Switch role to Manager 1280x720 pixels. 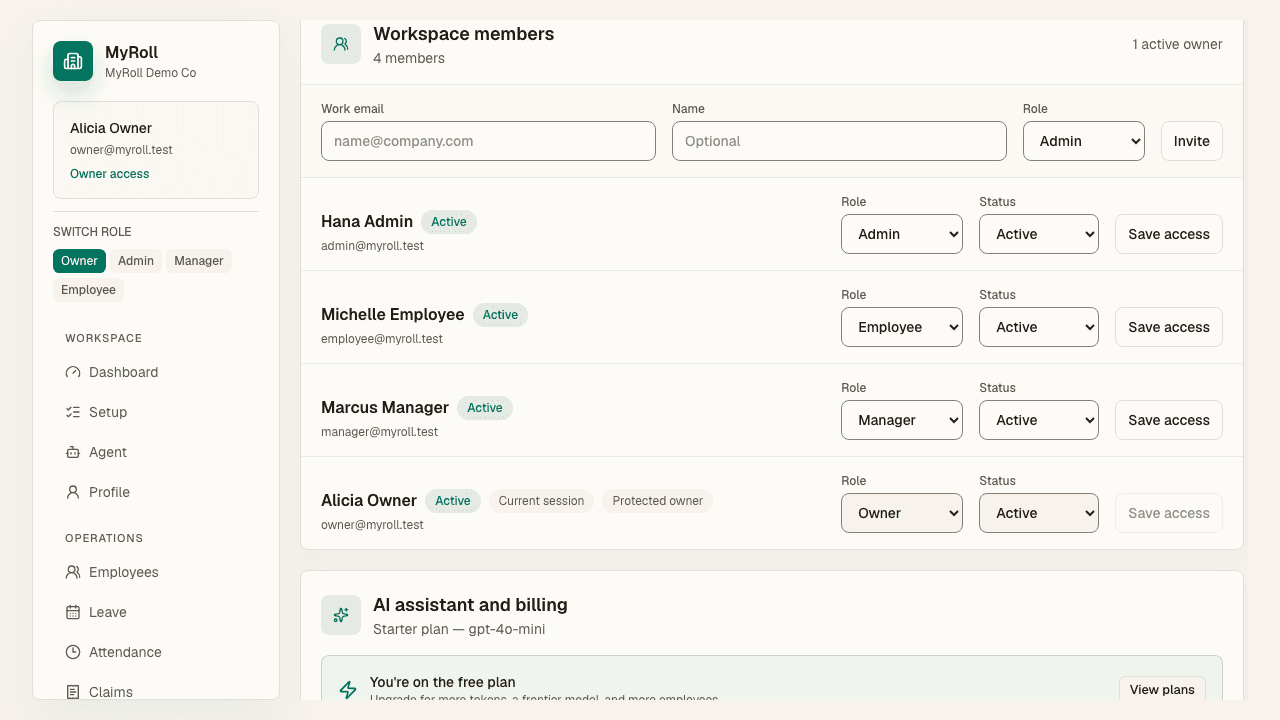(199, 261)
